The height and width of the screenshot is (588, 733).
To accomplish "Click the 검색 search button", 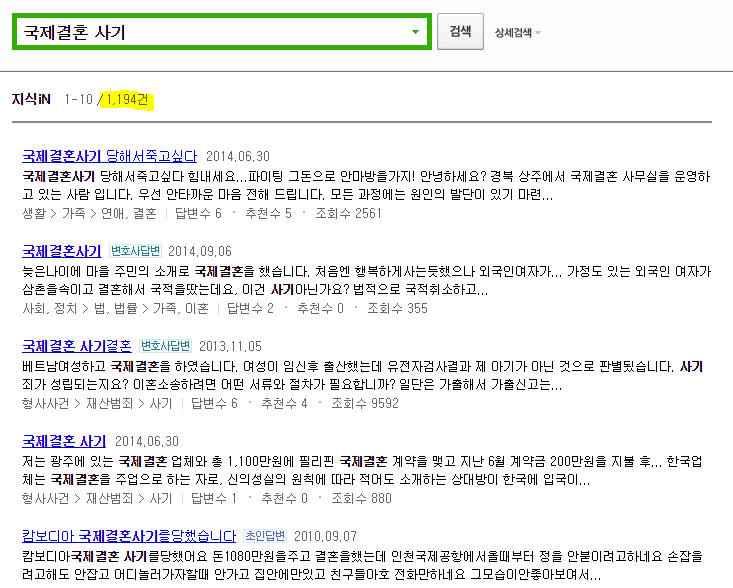I will click(x=460, y=31).
